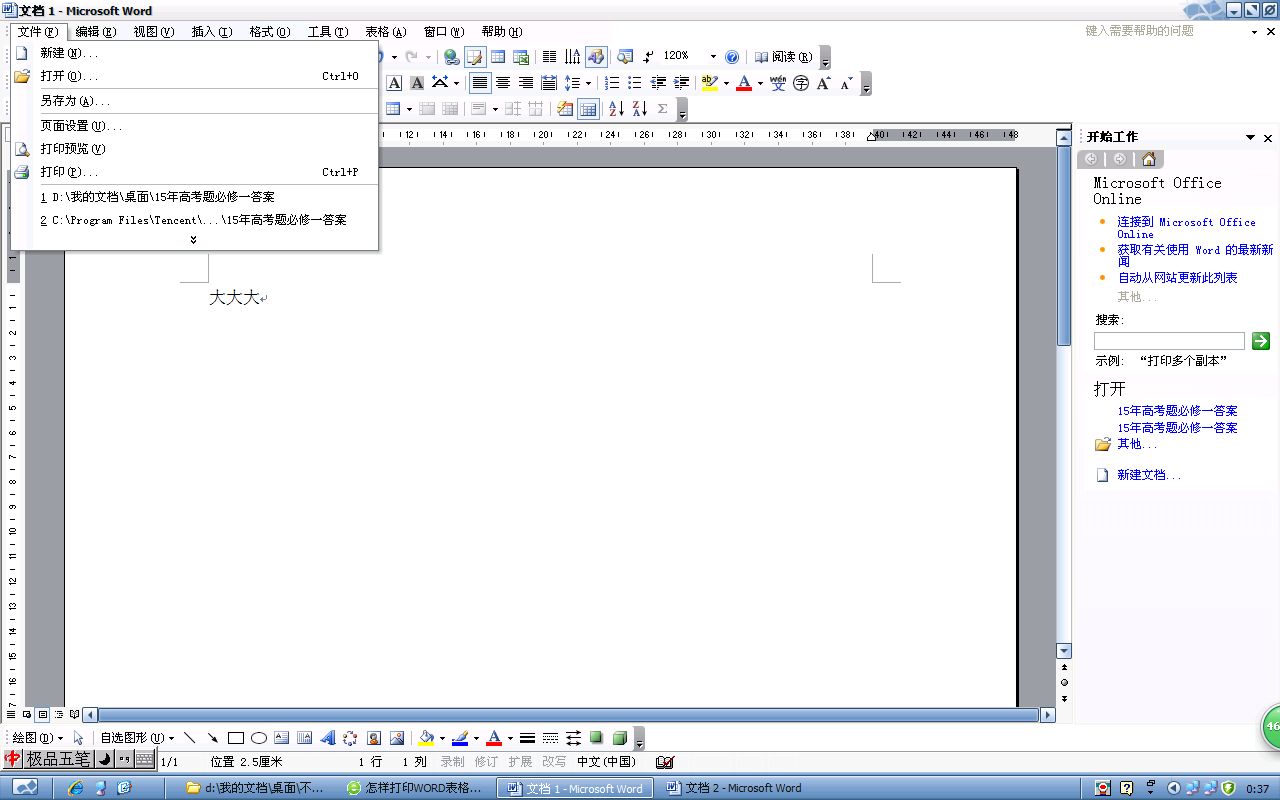
Task: Click the 连接到 Microsoft Office Online link
Action: [x=1186, y=228]
